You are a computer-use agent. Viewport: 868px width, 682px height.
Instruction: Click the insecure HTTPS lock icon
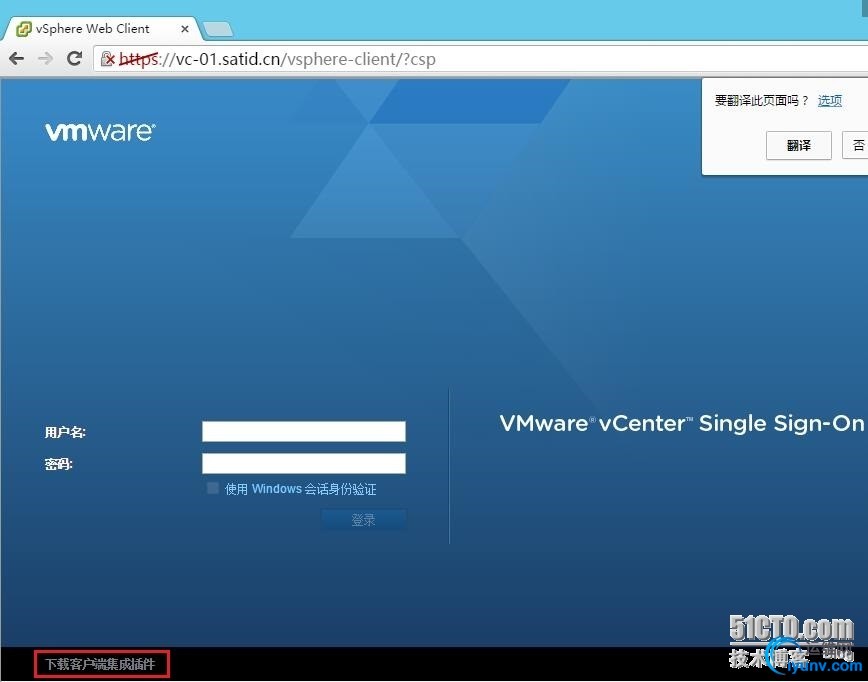[x=108, y=59]
